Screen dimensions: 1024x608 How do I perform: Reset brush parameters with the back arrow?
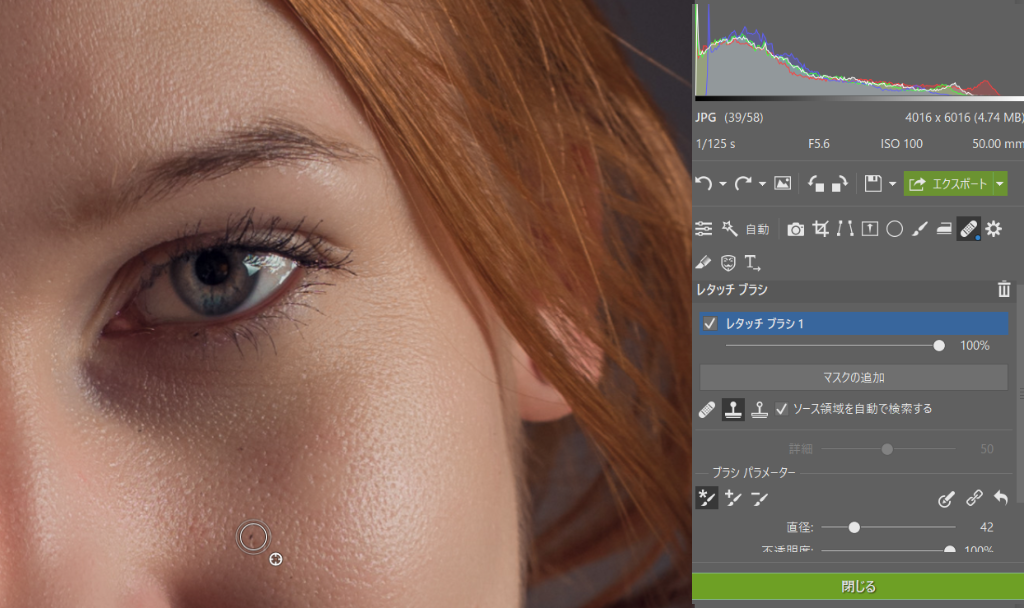click(x=1000, y=498)
